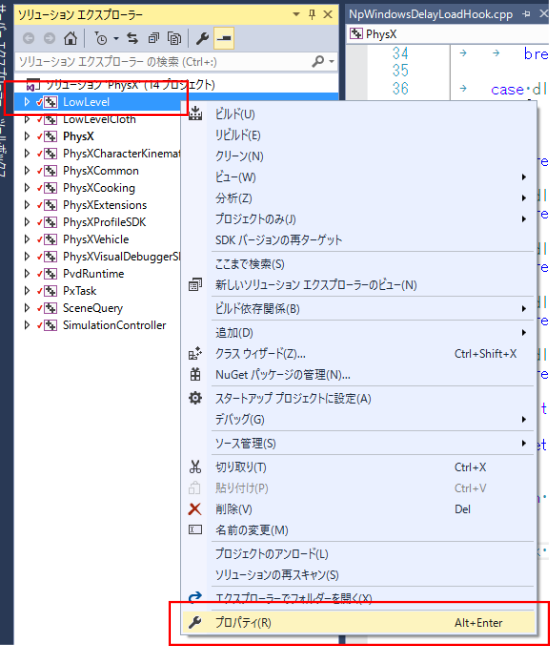Click the Home icon in Solution Explorer toolbar
Viewport: 550px width, 646px height.
click(70, 38)
